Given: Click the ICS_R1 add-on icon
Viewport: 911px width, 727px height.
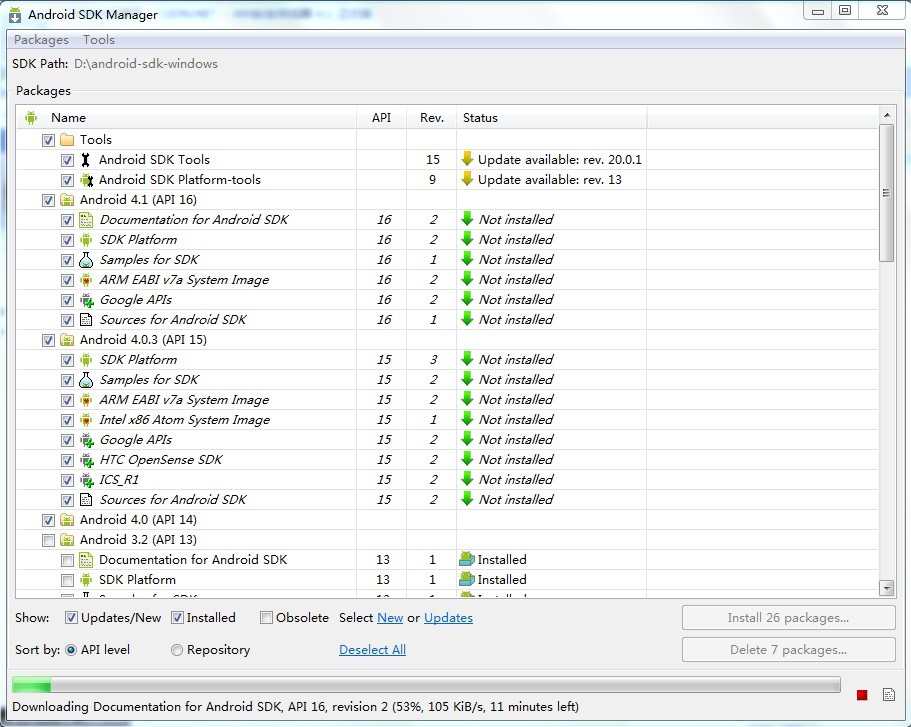Looking at the screenshot, I should (87, 480).
